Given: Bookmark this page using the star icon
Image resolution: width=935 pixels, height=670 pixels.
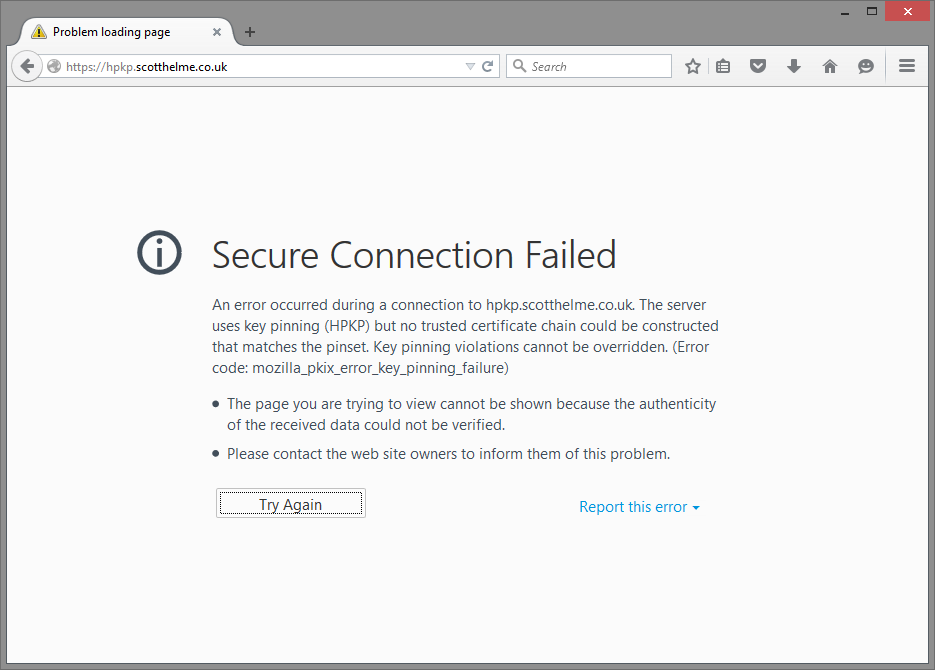Looking at the screenshot, I should [x=692, y=66].
